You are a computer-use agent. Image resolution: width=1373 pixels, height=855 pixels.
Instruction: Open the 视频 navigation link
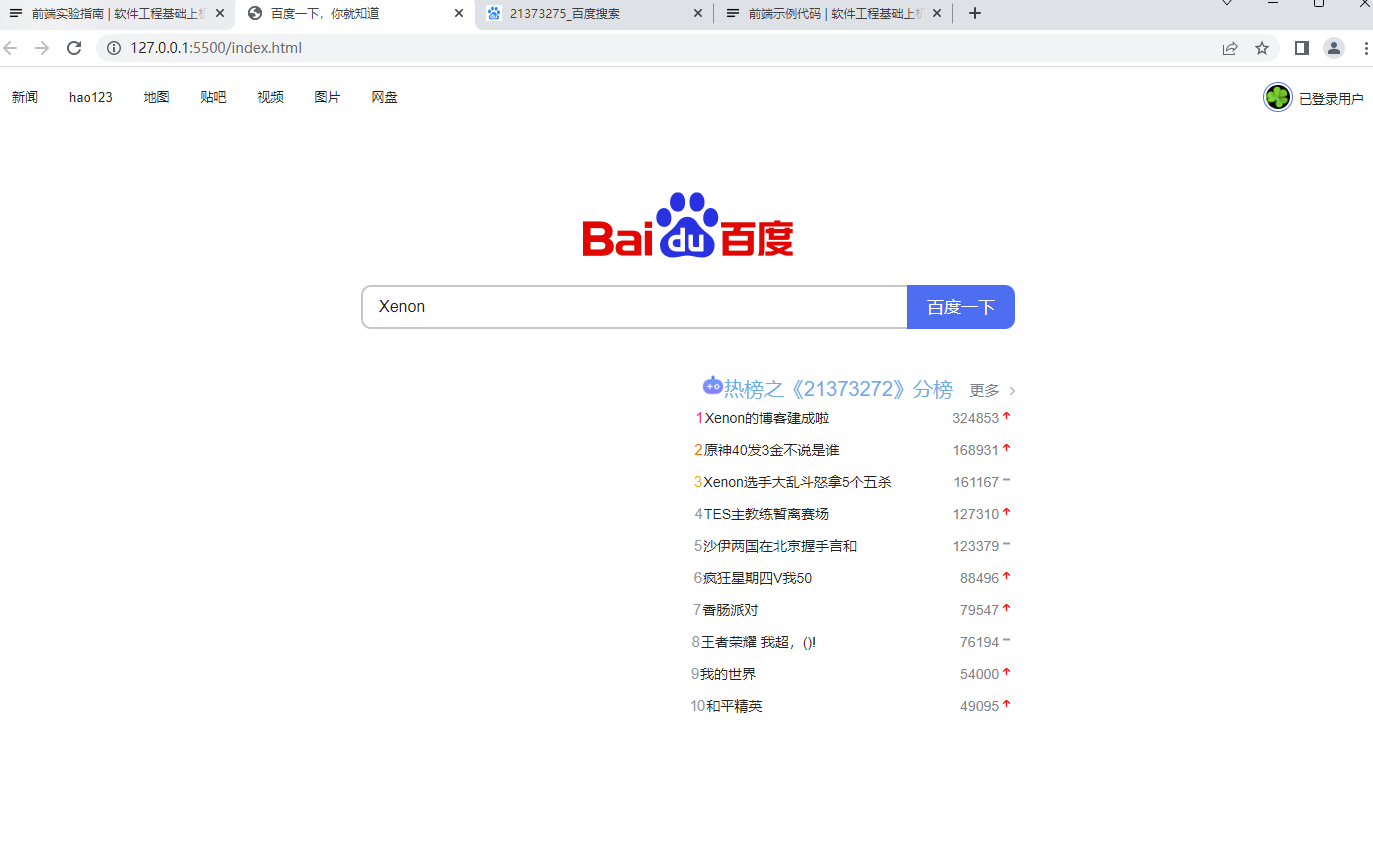271,97
